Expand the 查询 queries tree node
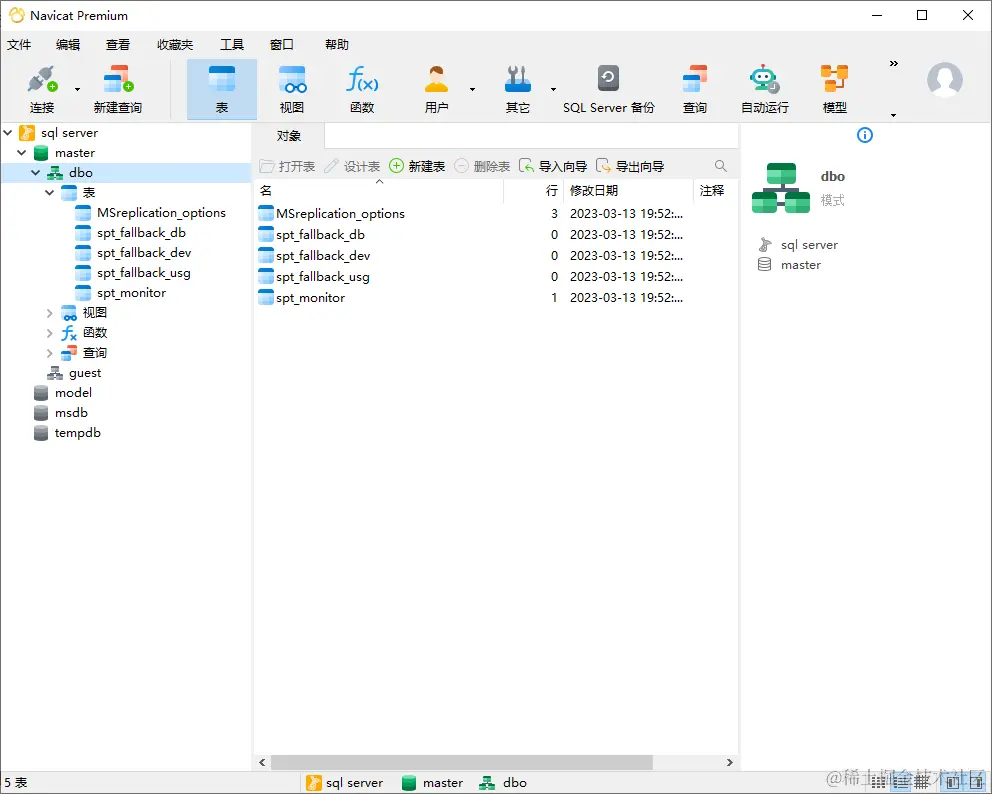 (x=49, y=352)
